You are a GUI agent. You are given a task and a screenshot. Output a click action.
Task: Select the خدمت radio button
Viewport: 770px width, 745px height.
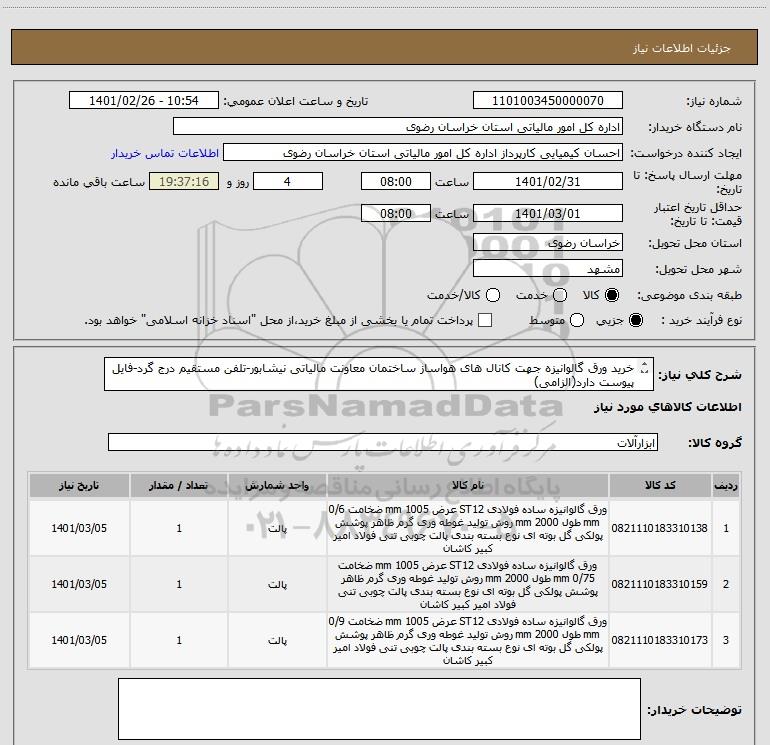point(560,295)
